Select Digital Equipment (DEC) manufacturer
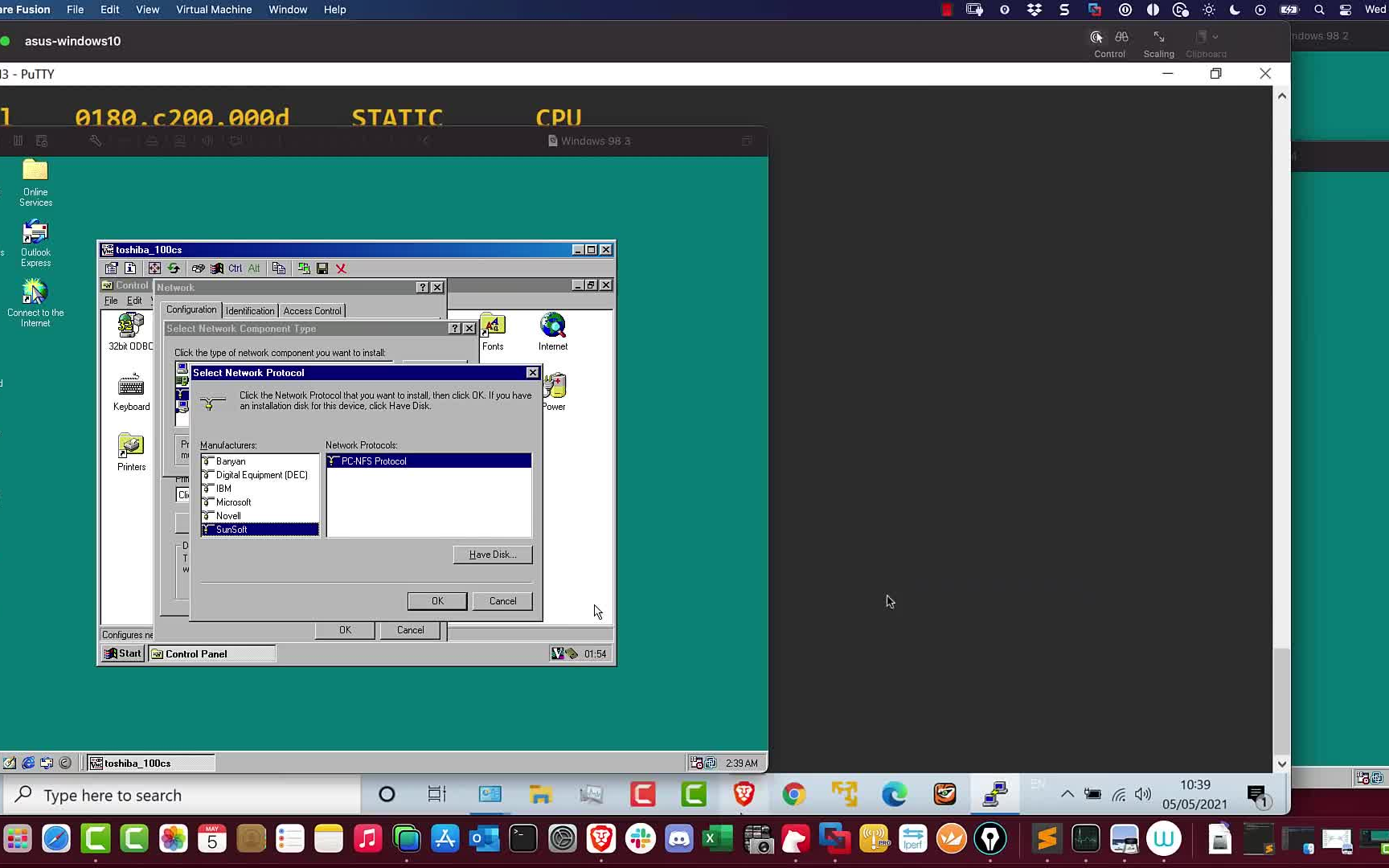The width and height of the screenshot is (1389, 868). pyautogui.click(x=260, y=475)
